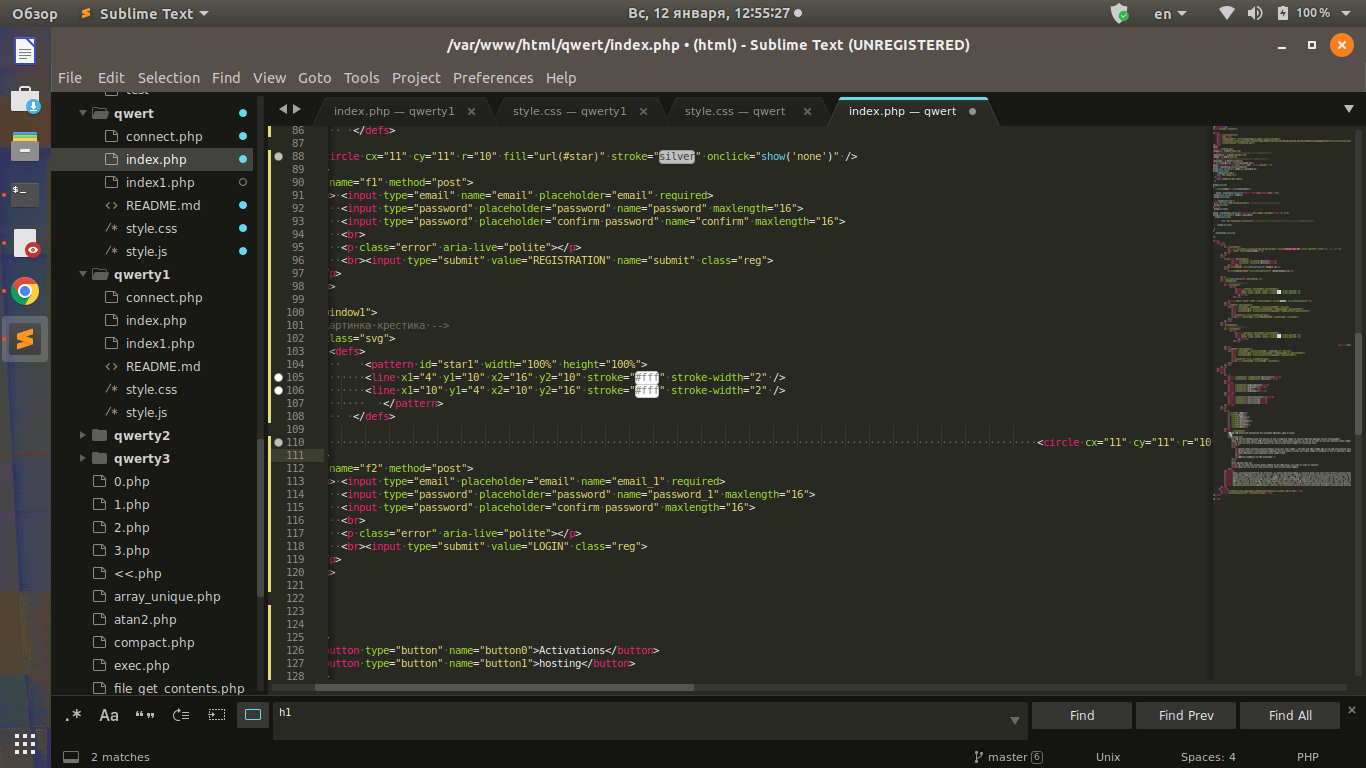Click the 2 matches status text
The width and height of the screenshot is (1366, 768).
click(x=120, y=757)
